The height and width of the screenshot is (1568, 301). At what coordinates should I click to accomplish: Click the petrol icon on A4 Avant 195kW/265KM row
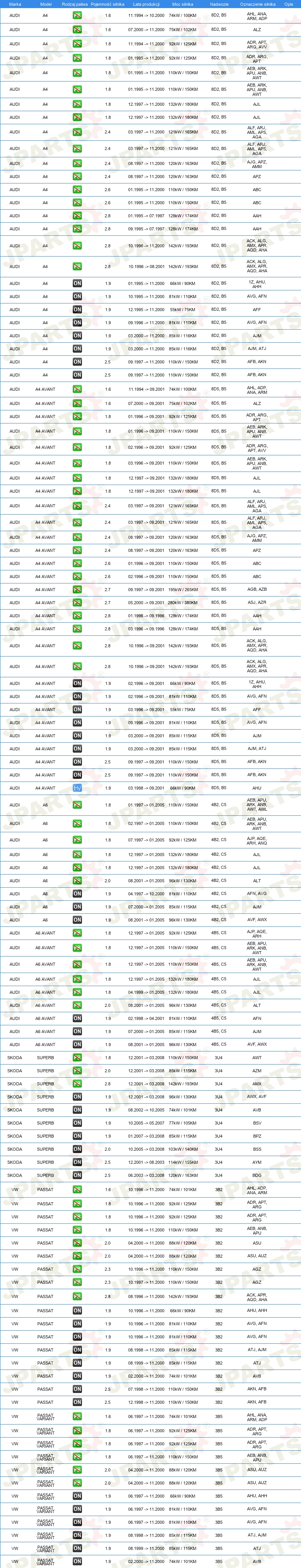click(x=77, y=589)
